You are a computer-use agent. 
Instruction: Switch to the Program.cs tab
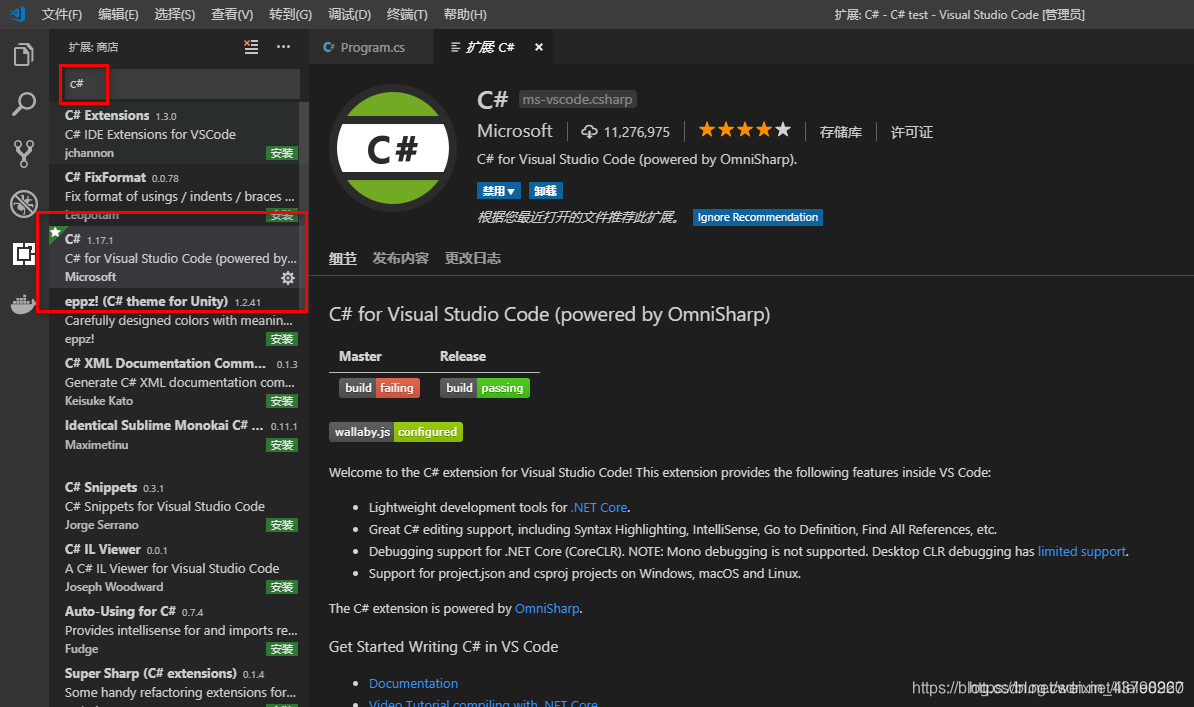click(371, 47)
